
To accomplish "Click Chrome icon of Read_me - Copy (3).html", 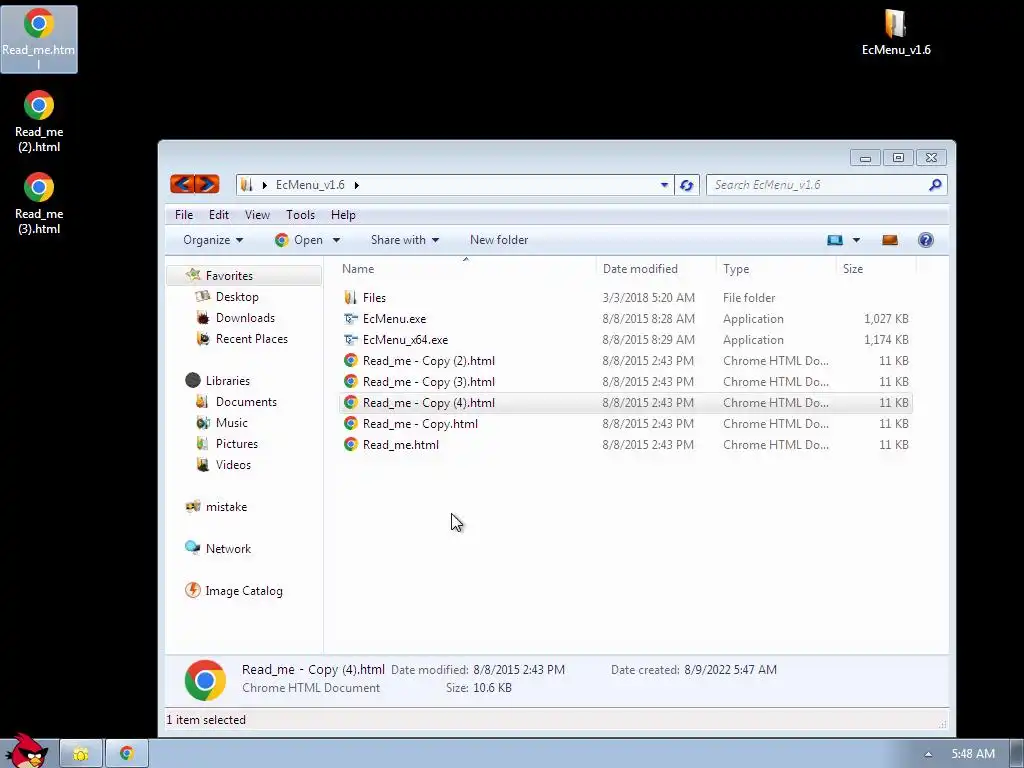I will [x=351, y=381].
